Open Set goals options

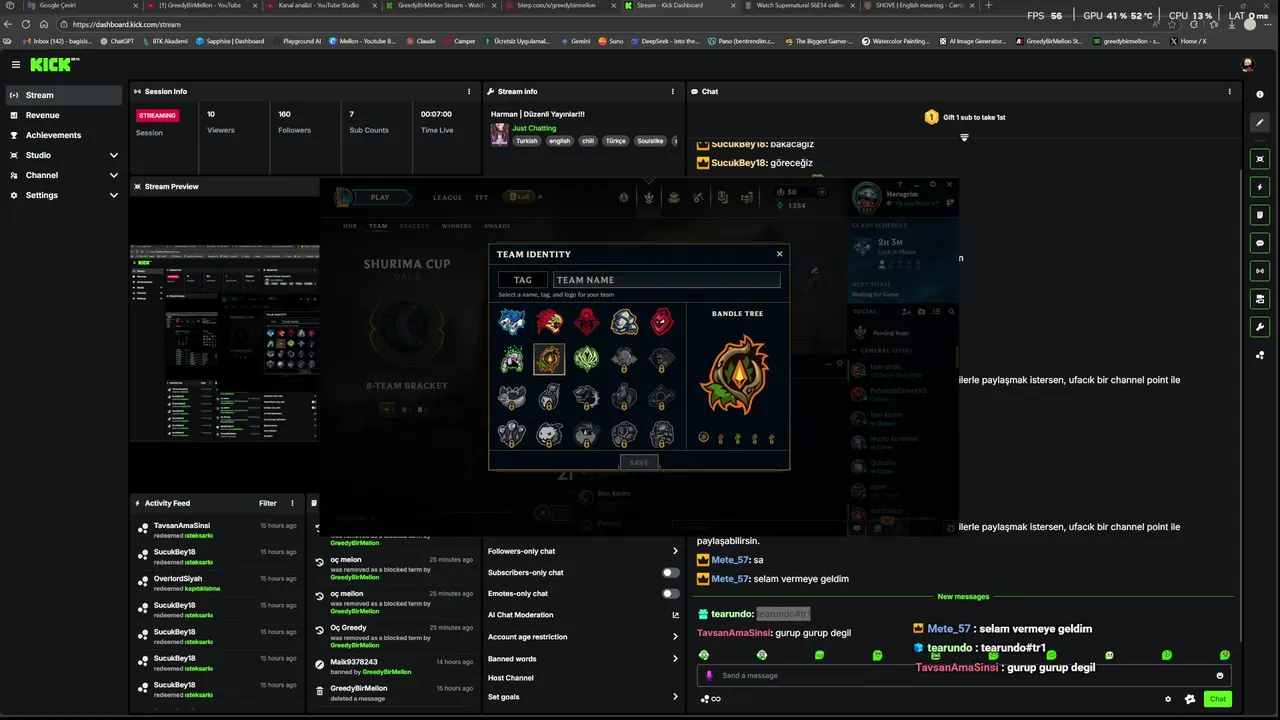click(x=583, y=697)
